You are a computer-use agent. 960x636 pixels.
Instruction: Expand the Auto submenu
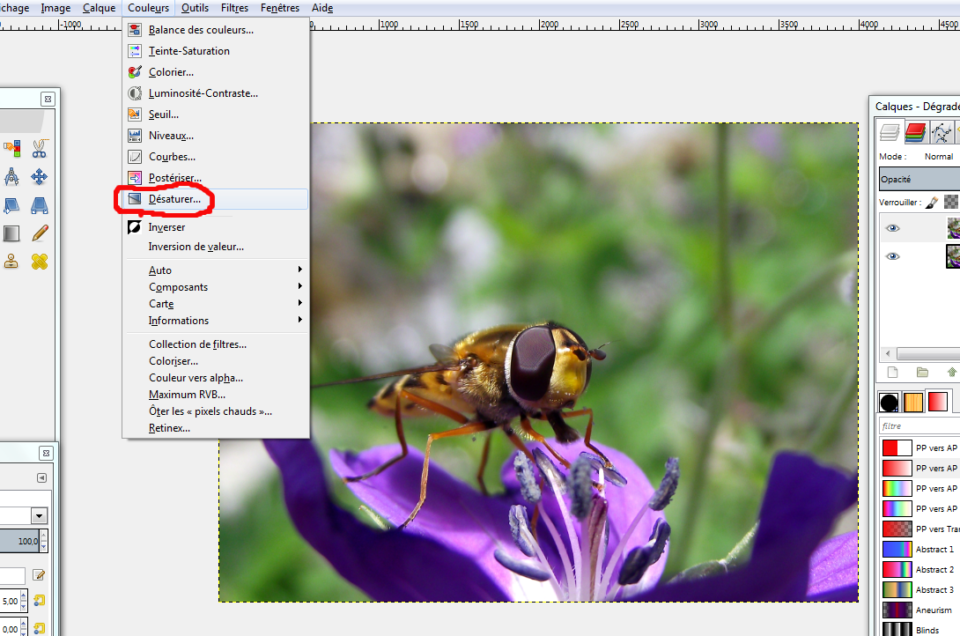(x=216, y=270)
